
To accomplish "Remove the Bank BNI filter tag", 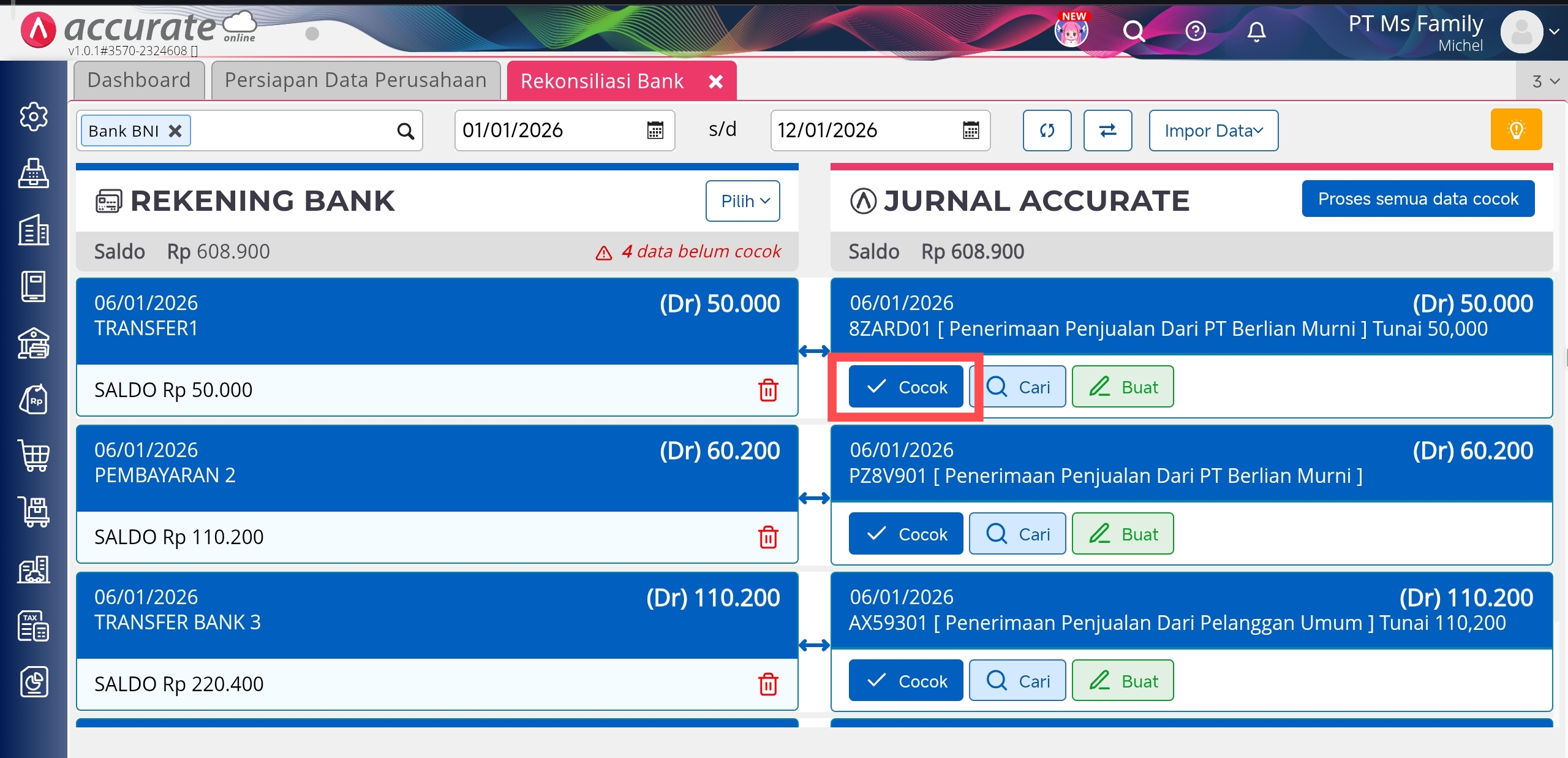I will tap(175, 131).
